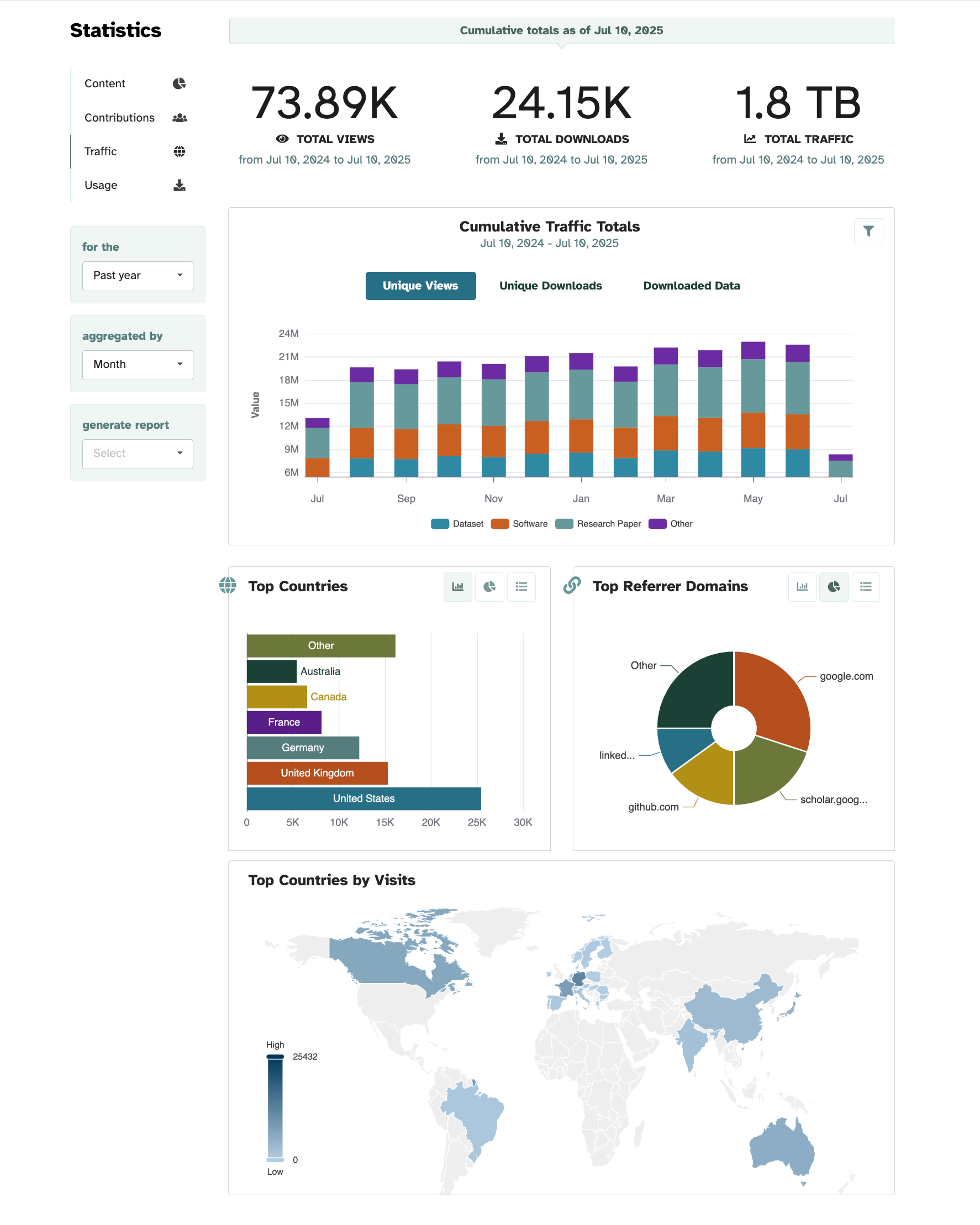Open the Past year time range dropdown
This screenshot has width=980, height=1225.
click(x=138, y=276)
